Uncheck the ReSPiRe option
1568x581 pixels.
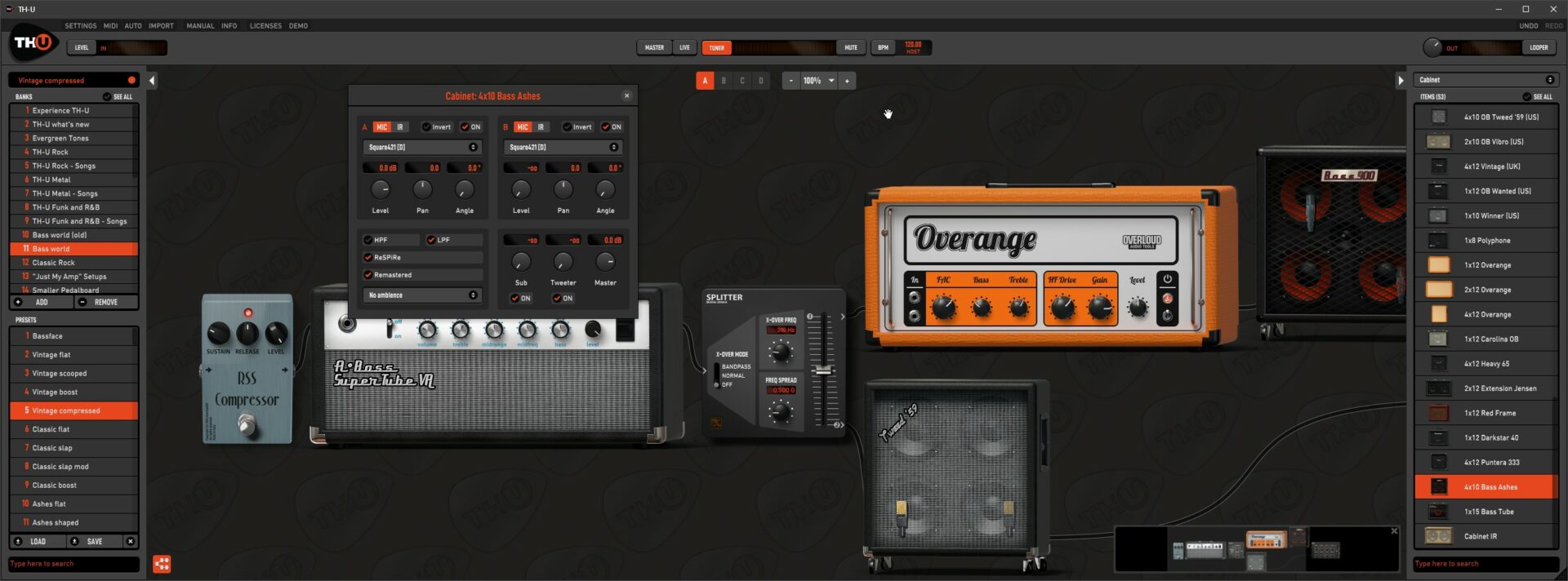pyautogui.click(x=368, y=257)
